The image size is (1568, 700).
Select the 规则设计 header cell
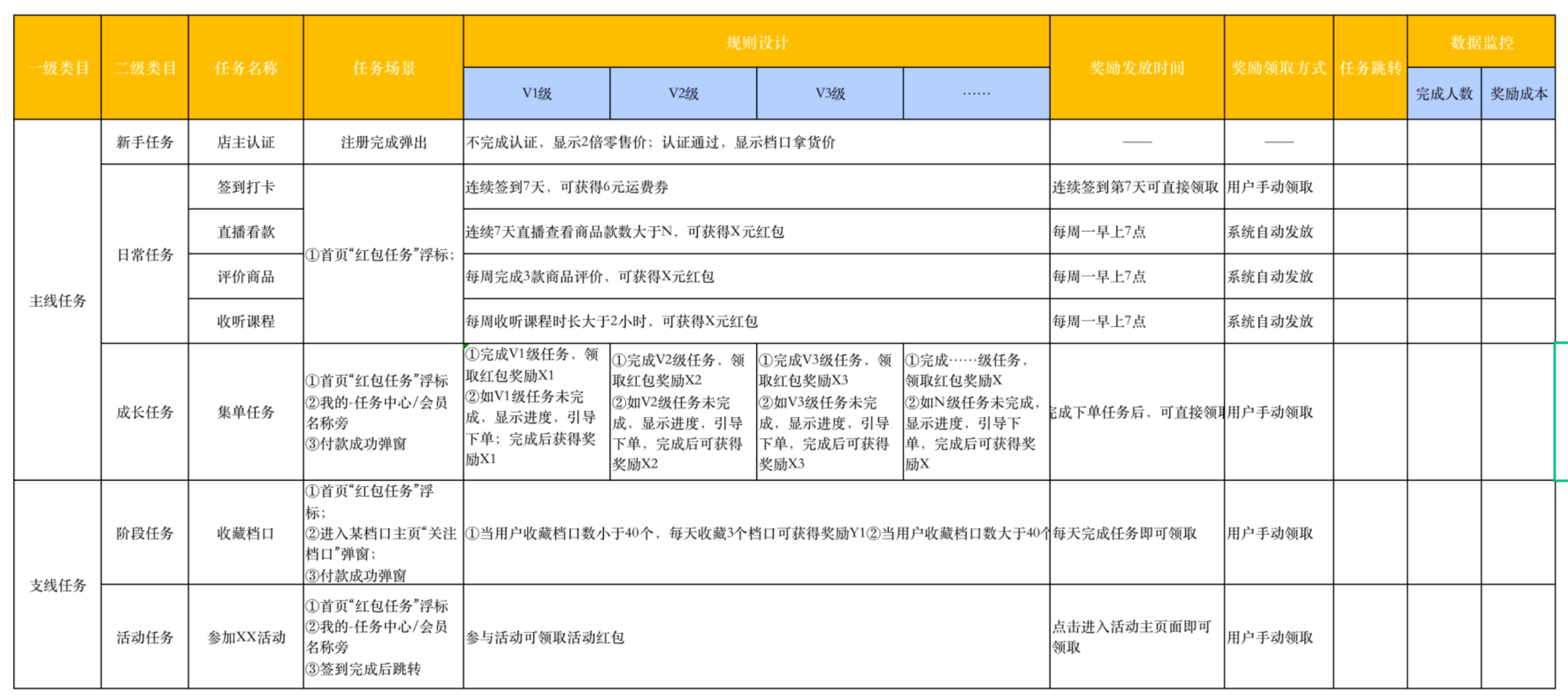pyautogui.click(x=756, y=42)
